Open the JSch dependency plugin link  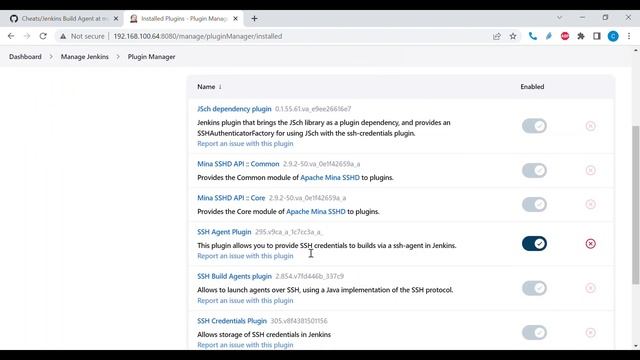coord(234,109)
